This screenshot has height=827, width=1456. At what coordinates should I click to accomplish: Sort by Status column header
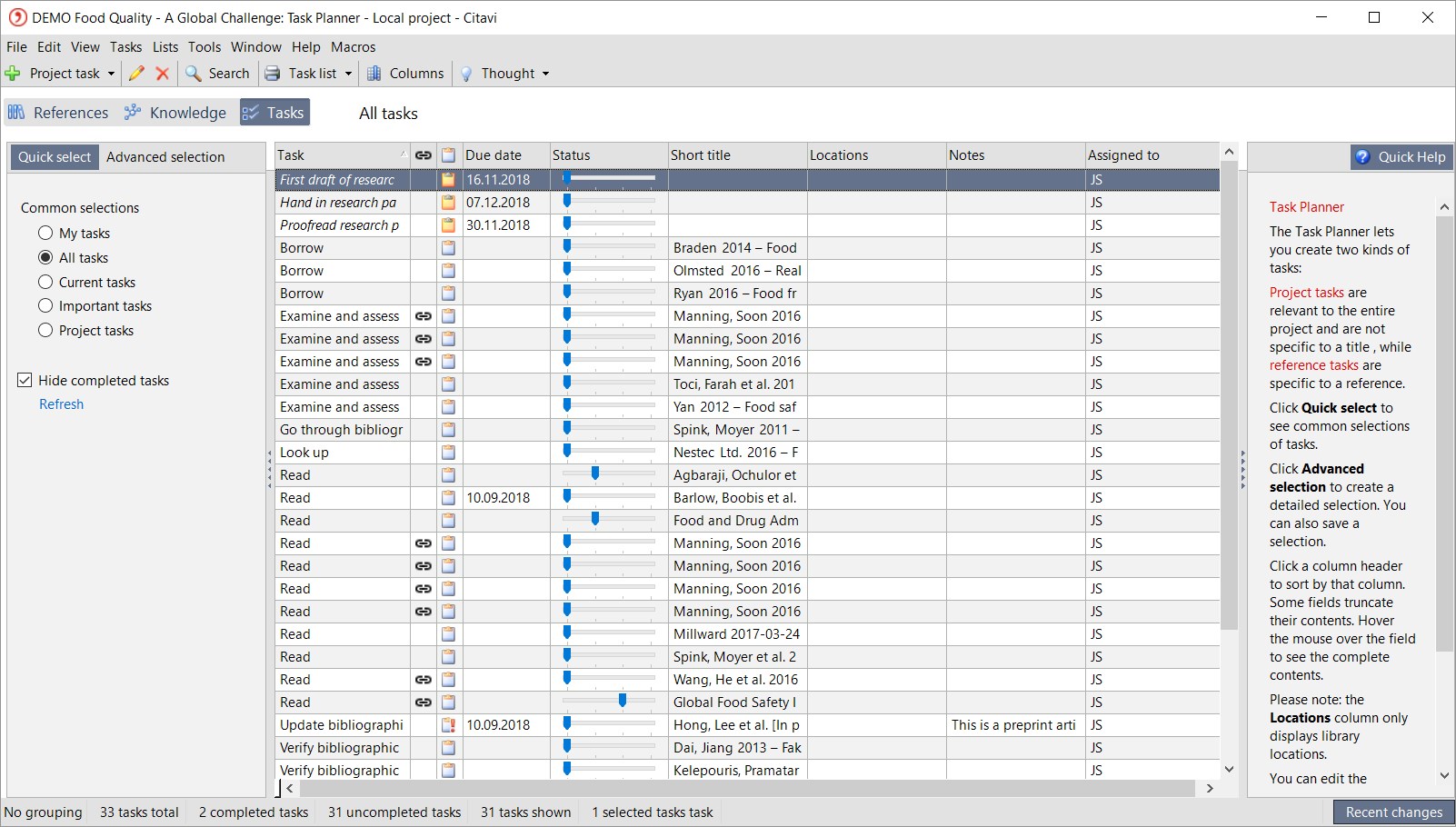609,155
